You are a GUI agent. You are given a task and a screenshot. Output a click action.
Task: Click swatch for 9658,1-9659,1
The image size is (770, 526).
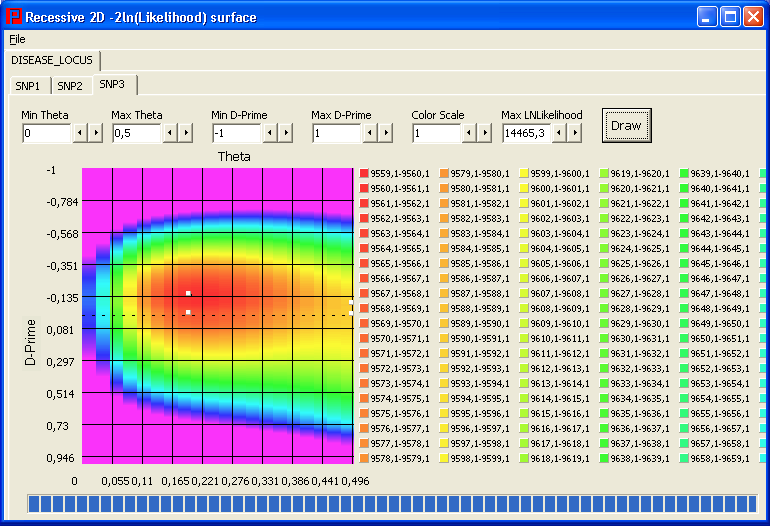coord(684,458)
